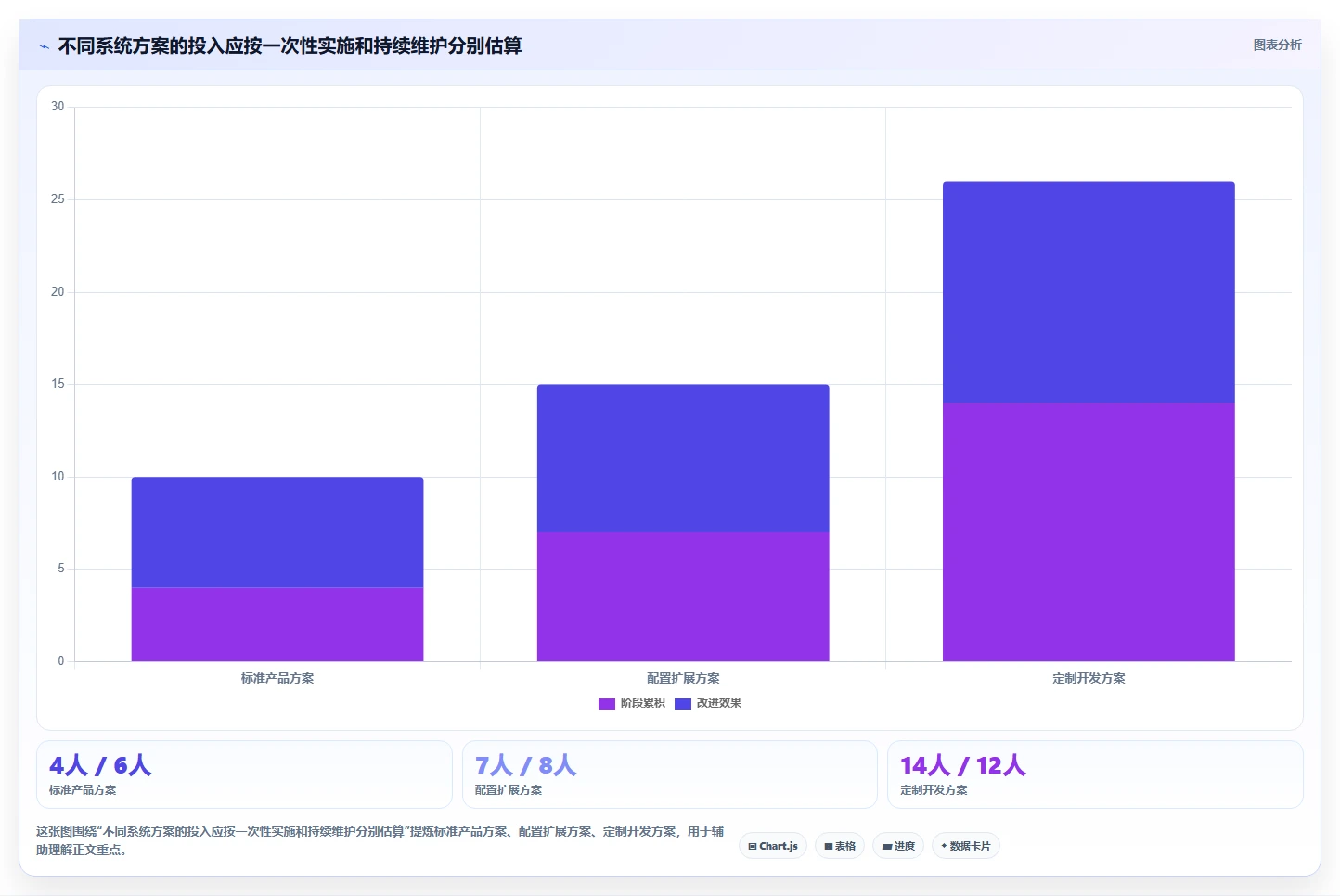The width and height of the screenshot is (1340, 896).
Task: Click the 表格 tag chip
Action: [840, 846]
